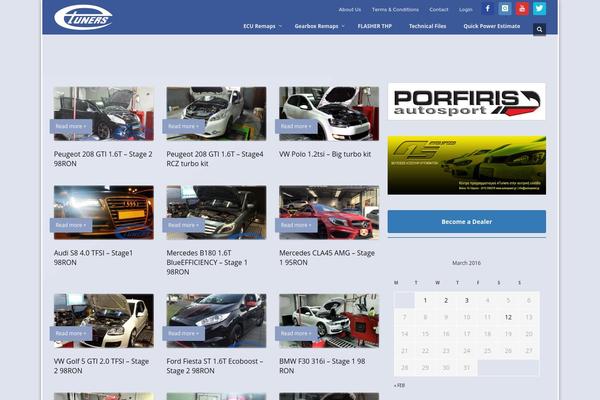Go to the About Us page

(x=350, y=10)
